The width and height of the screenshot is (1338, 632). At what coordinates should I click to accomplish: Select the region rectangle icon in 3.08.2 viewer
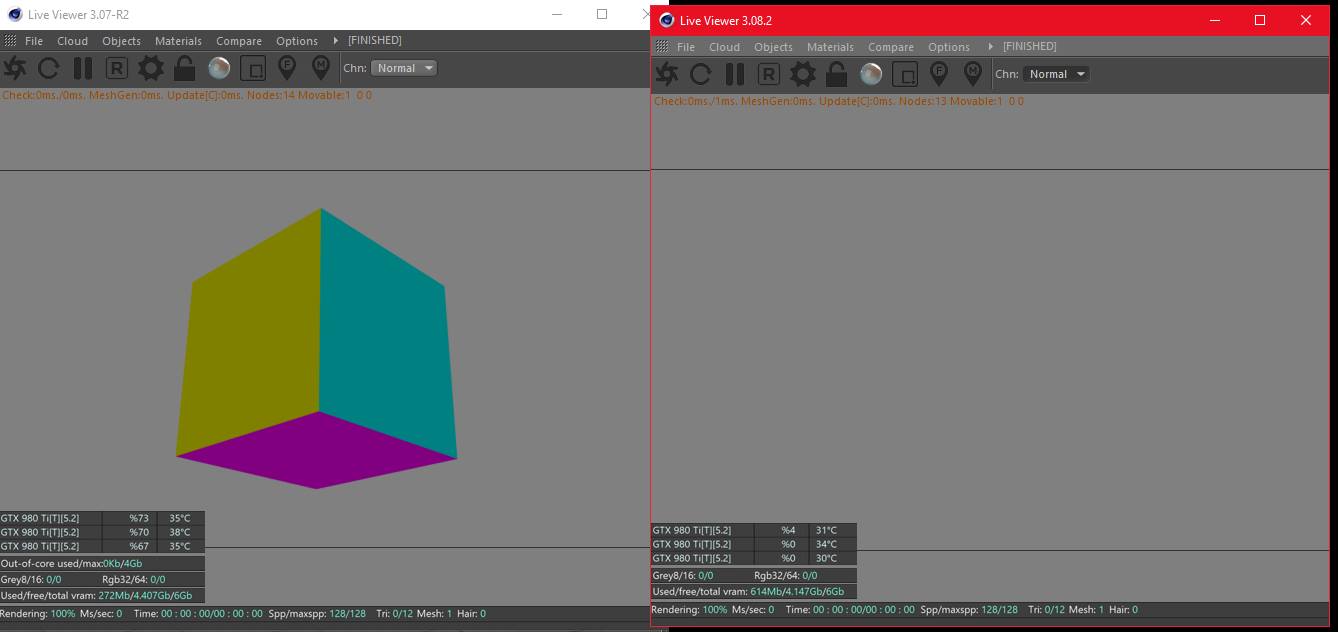pos(905,74)
